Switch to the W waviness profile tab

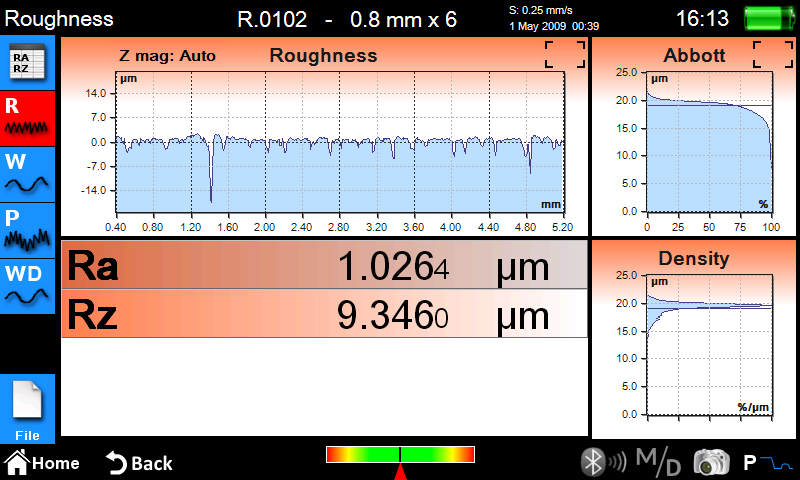click(27, 174)
